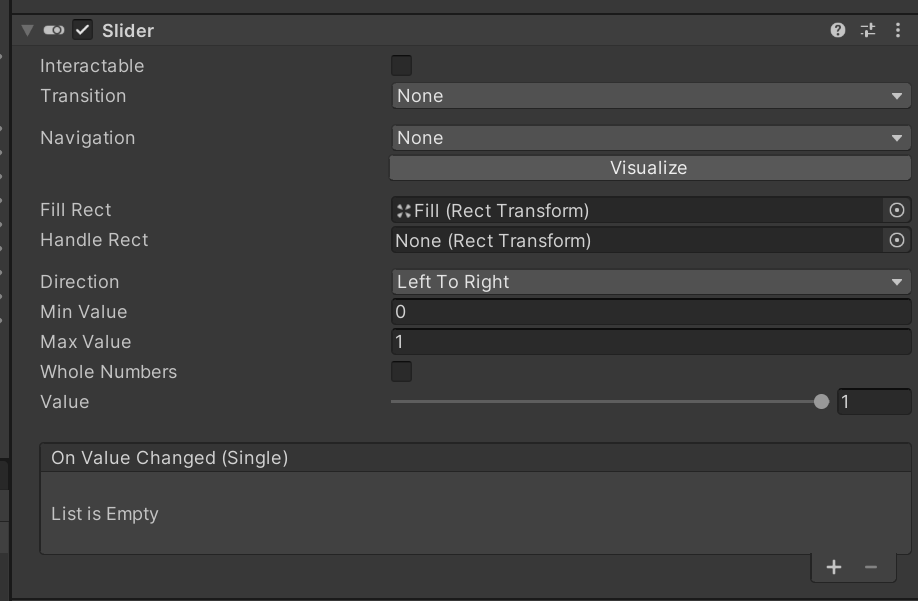The width and height of the screenshot is (918, 601).
Task: Click inside the Max Value input field
Action: pyautogui.click(x=650, y=341)
